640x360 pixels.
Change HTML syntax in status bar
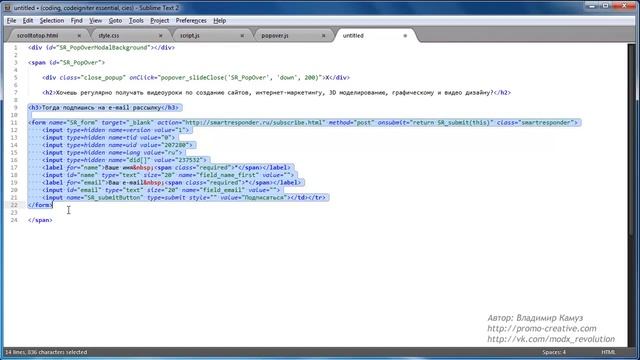(x=608, y=352)
